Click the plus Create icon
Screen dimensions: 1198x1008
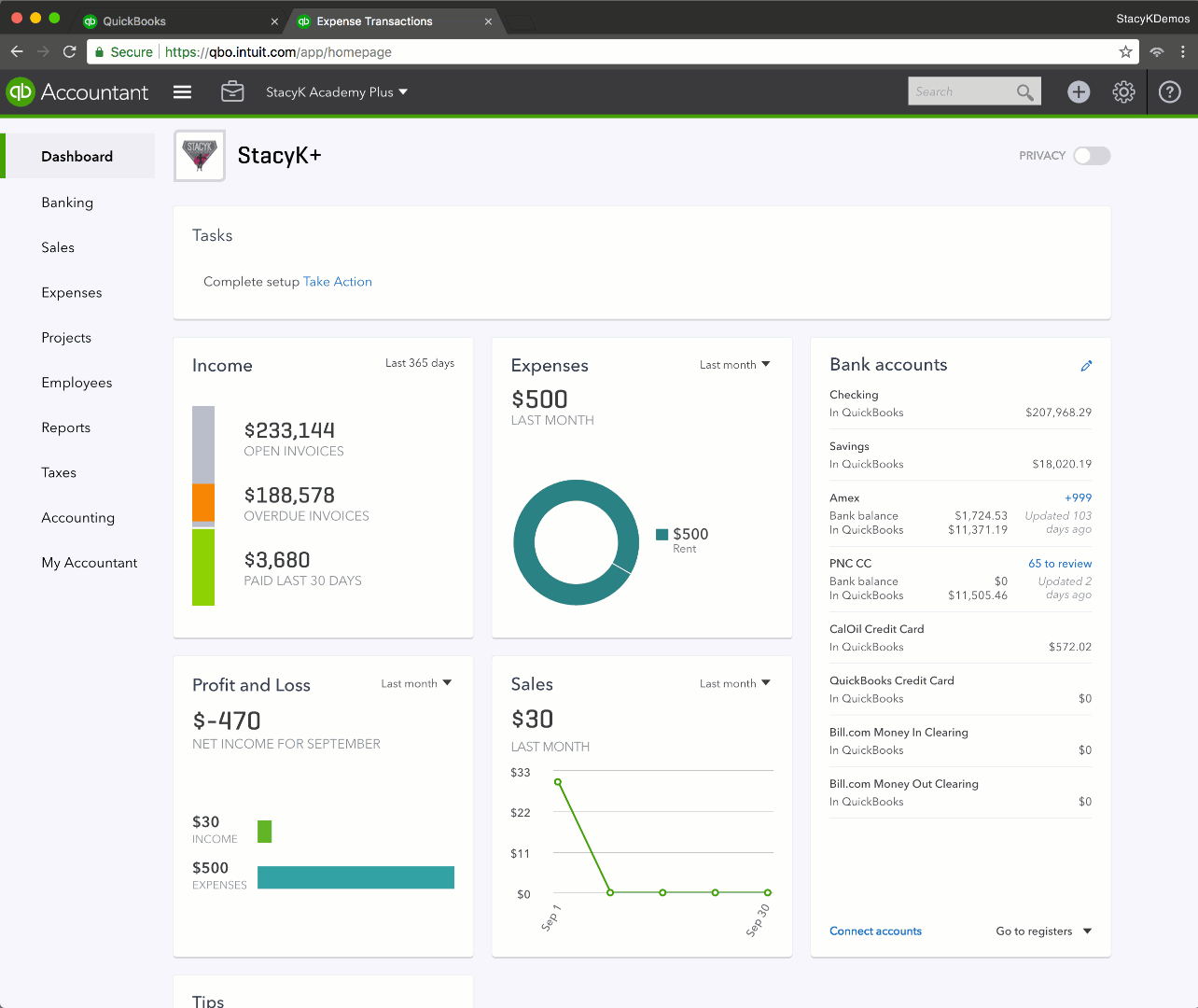(1079, 91)
